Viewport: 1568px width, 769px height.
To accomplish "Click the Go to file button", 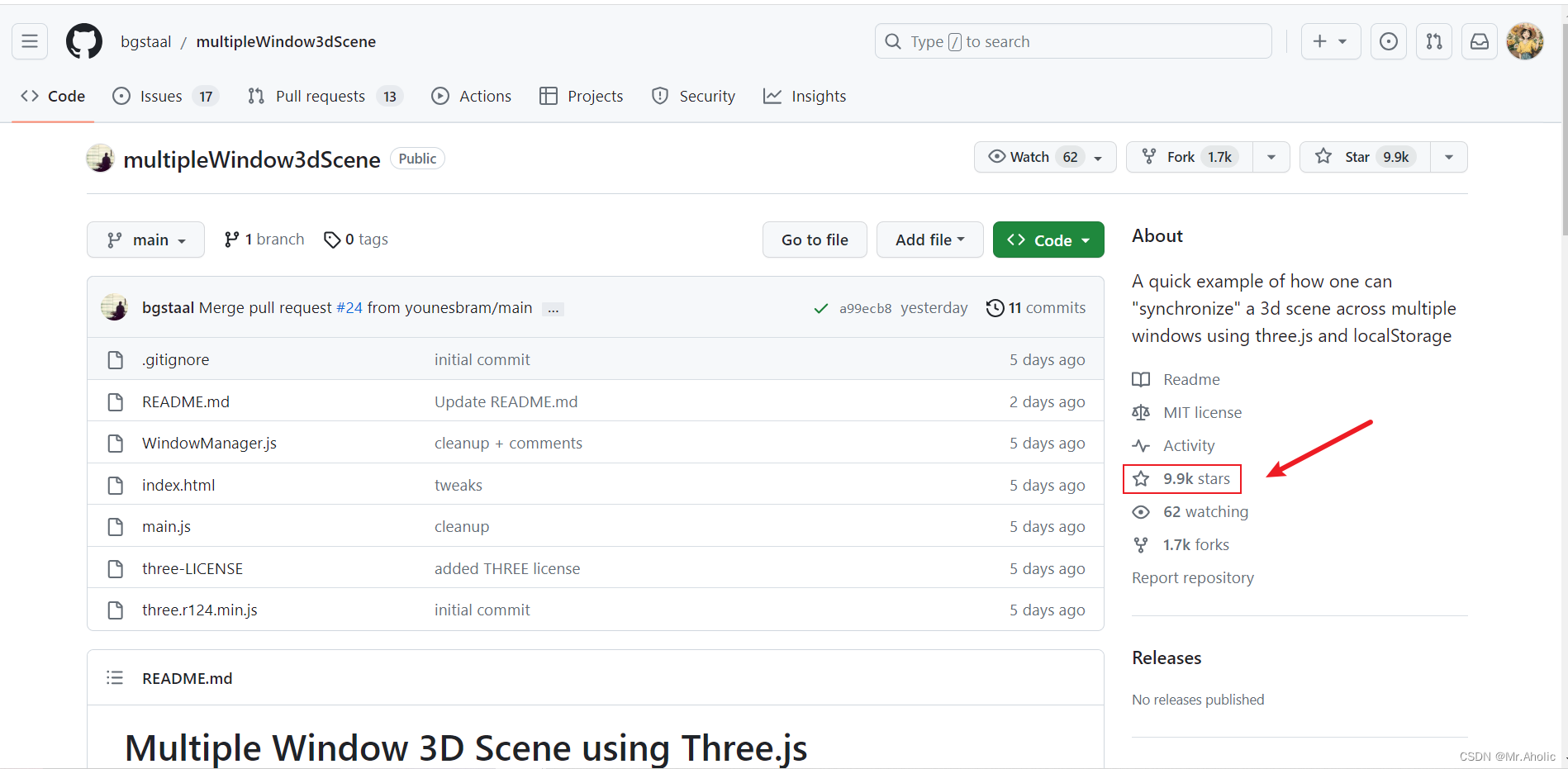I will click(815, 240).
